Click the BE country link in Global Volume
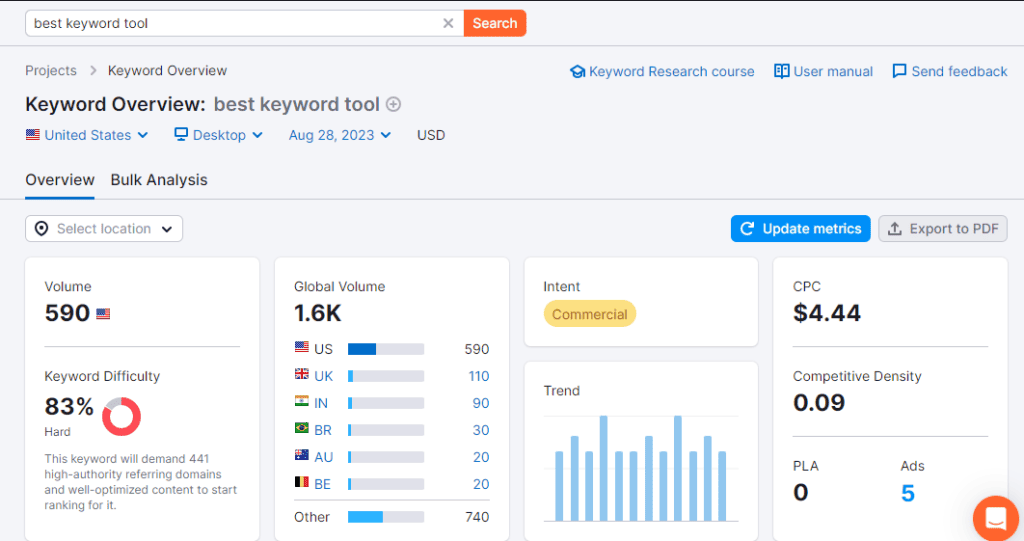This screenshot has width=1024, height=541. (323, 484)
